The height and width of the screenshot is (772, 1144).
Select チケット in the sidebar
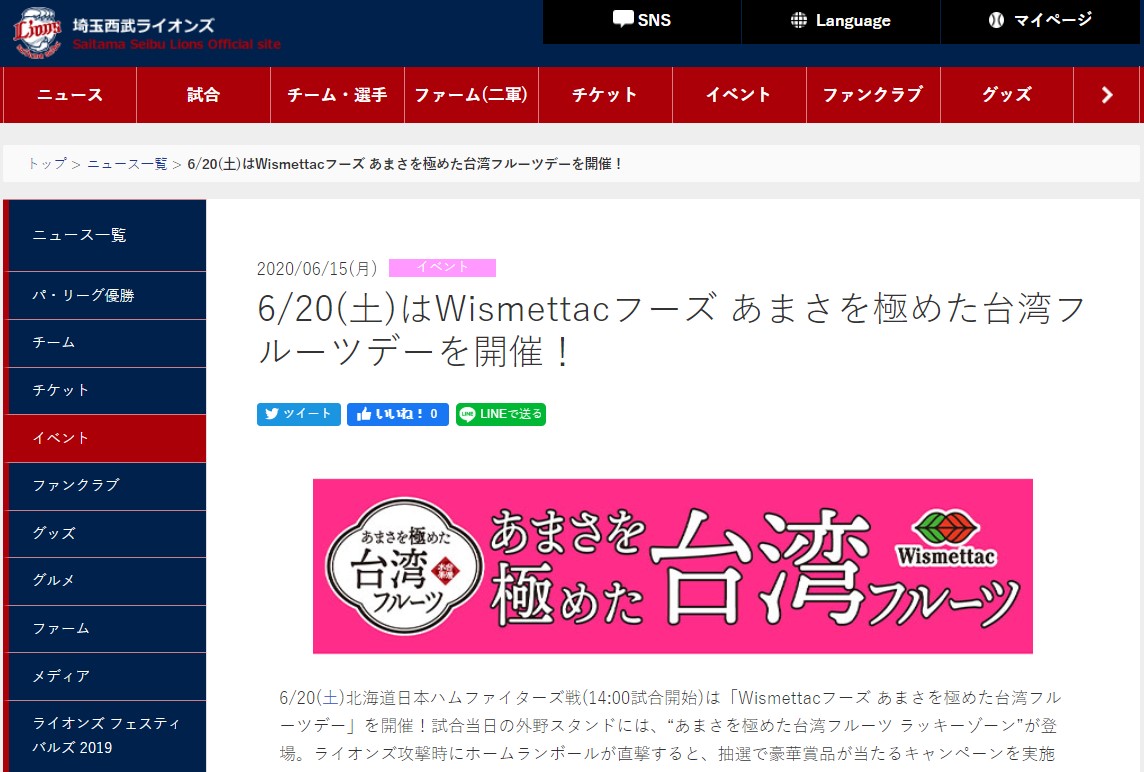pyautogui.click(x=105, y=390)
